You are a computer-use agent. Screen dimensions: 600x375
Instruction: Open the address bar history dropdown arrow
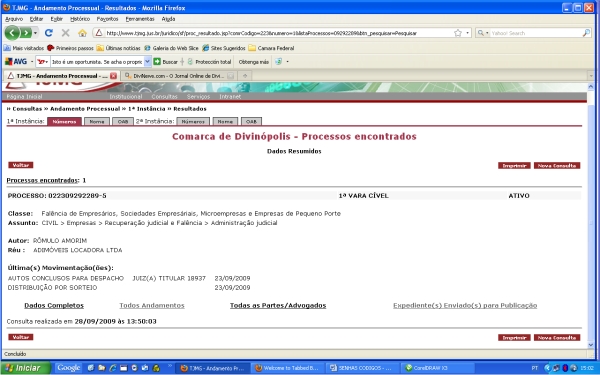click(x=467, y=33)
